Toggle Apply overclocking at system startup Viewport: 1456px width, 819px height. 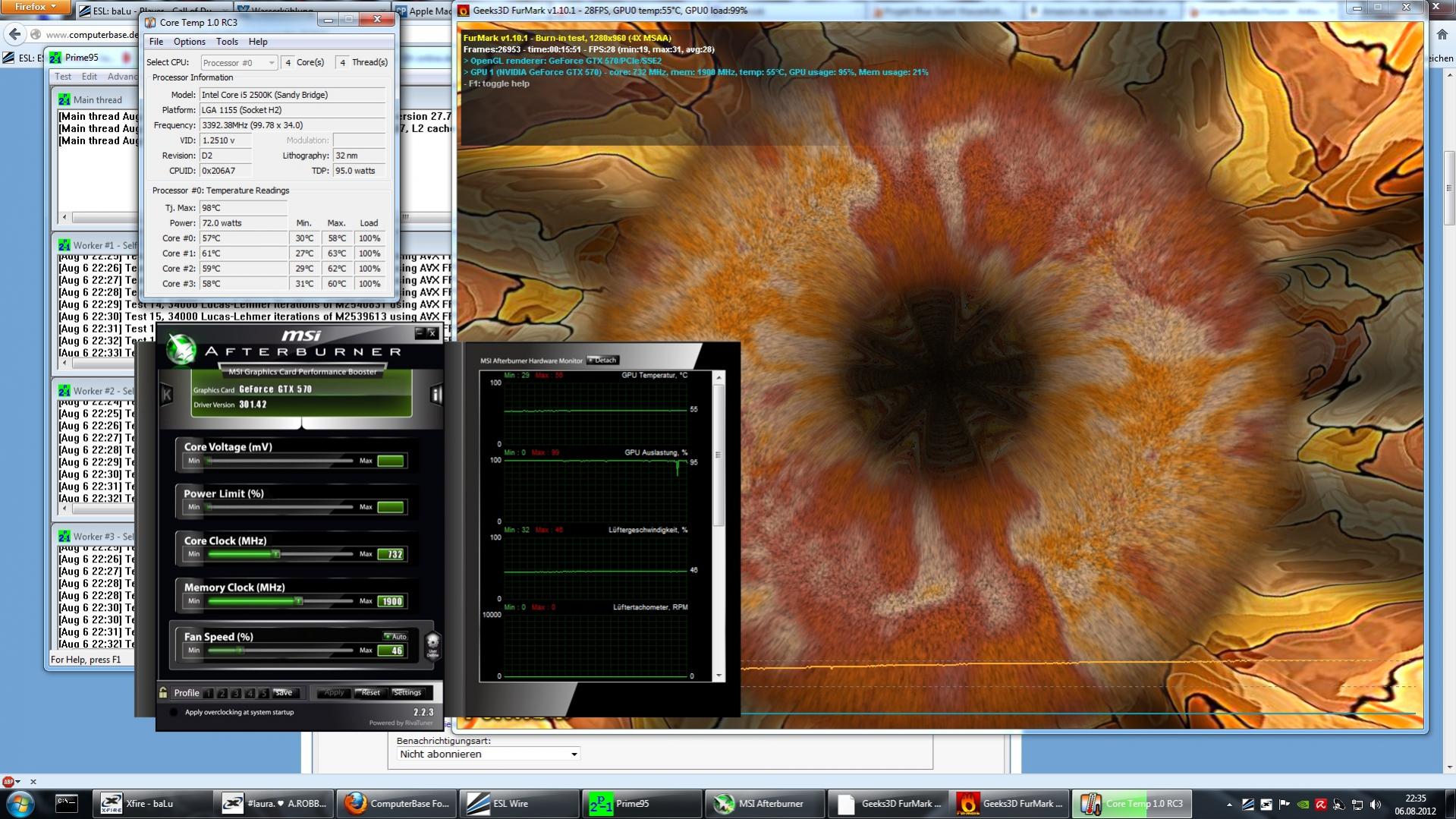[174, 712]
